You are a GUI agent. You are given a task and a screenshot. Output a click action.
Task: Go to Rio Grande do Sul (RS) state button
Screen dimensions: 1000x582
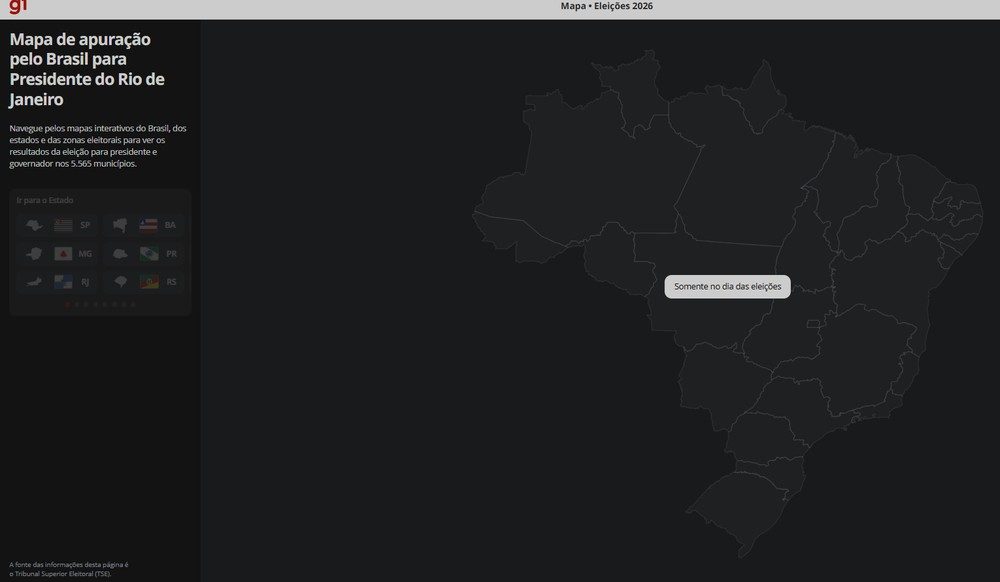pyautogui.click(x=143, y=282)
